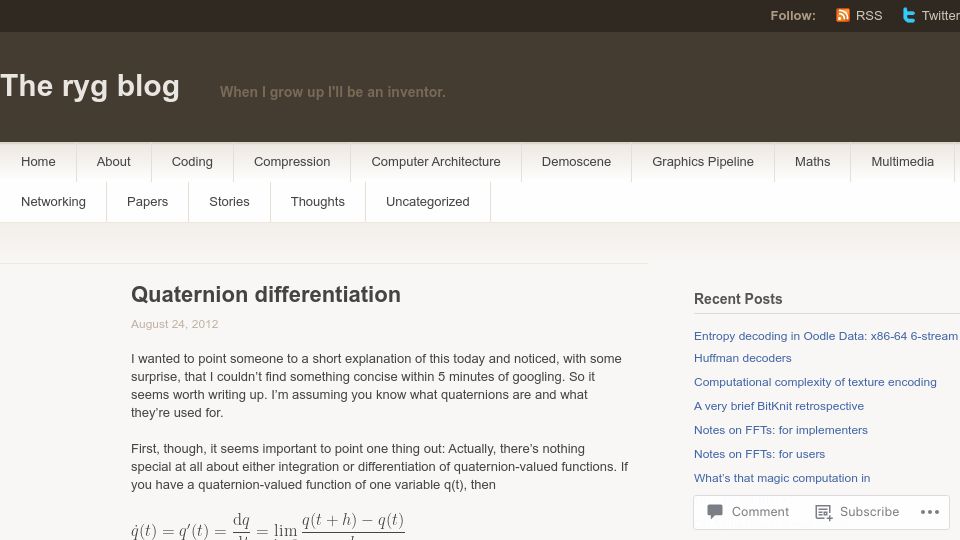Click paragraph starting 'I wanted to point someone'
Viewport: 960px width, 540px height.
click(x=376, y=386)
